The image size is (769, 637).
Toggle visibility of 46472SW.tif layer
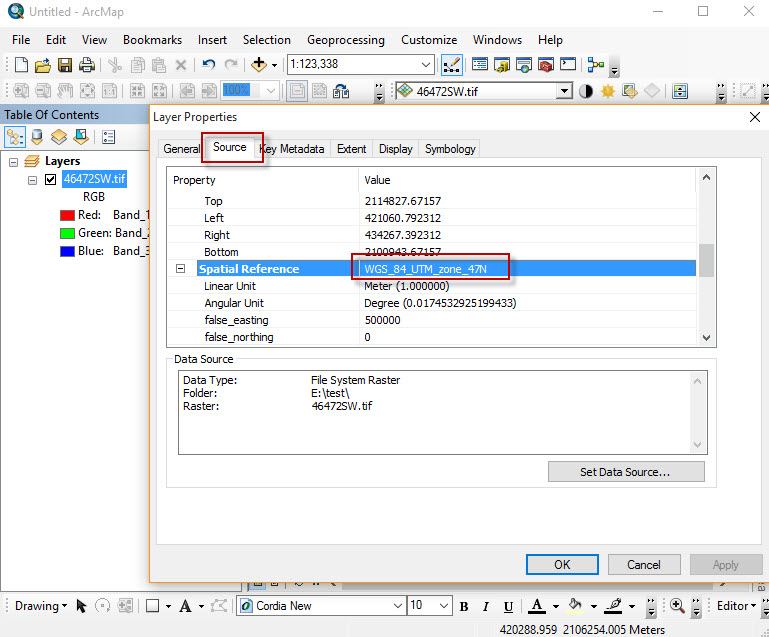[51, 179]
